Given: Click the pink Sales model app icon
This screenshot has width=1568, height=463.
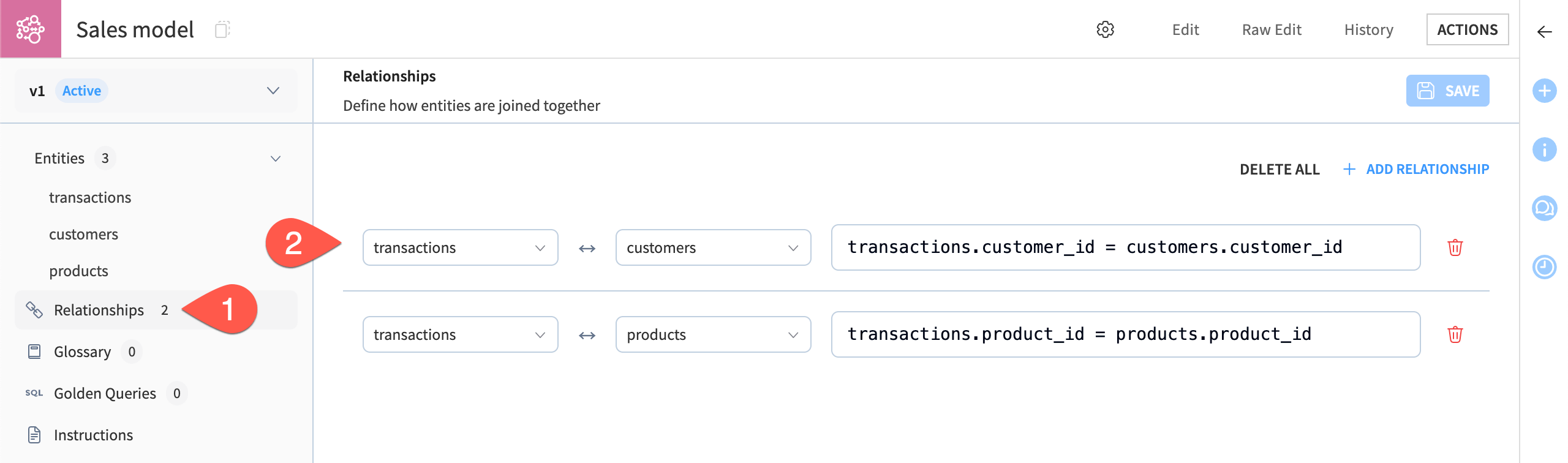Looking at the screenshot, I should (x=30, y=29).
